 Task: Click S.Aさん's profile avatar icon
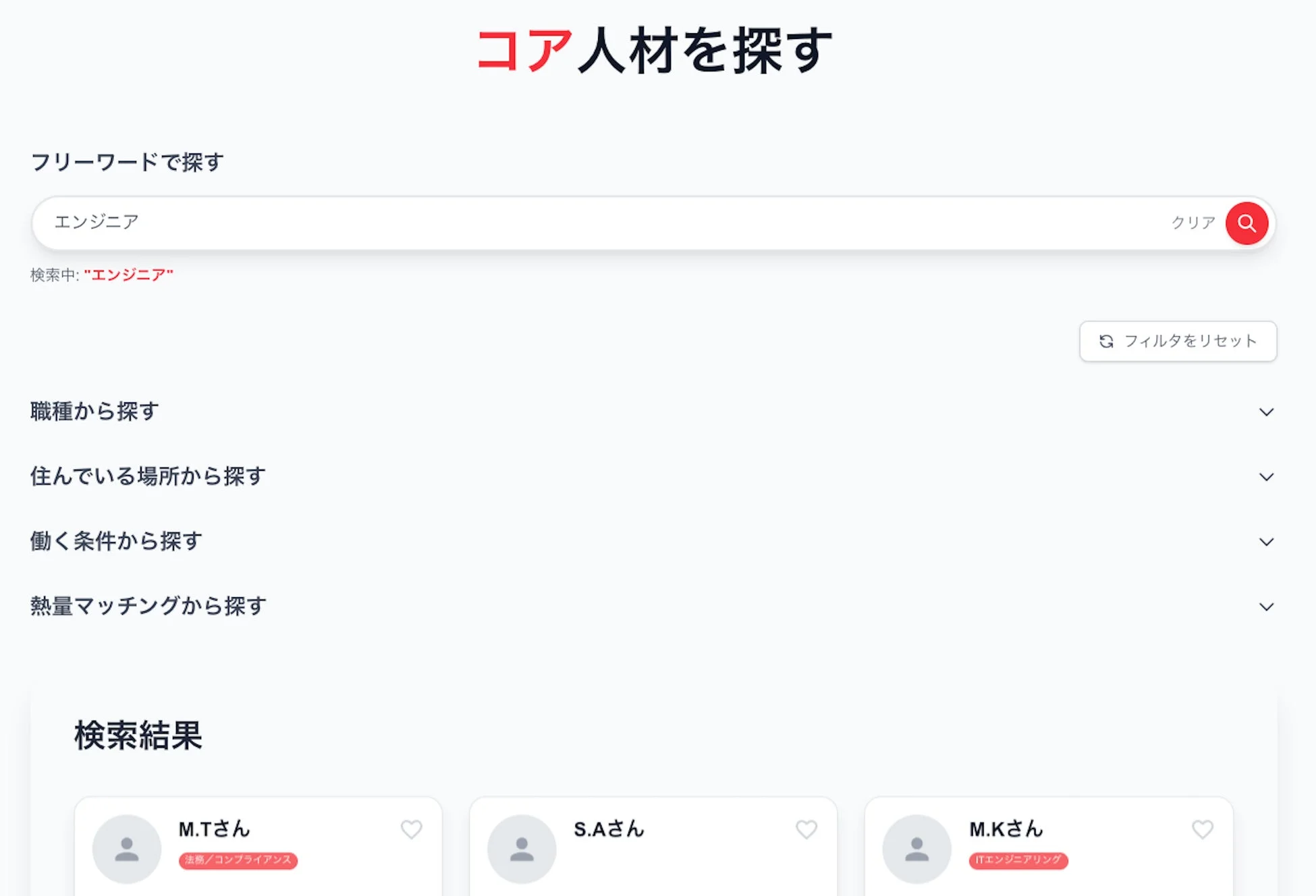pos(521,848)
